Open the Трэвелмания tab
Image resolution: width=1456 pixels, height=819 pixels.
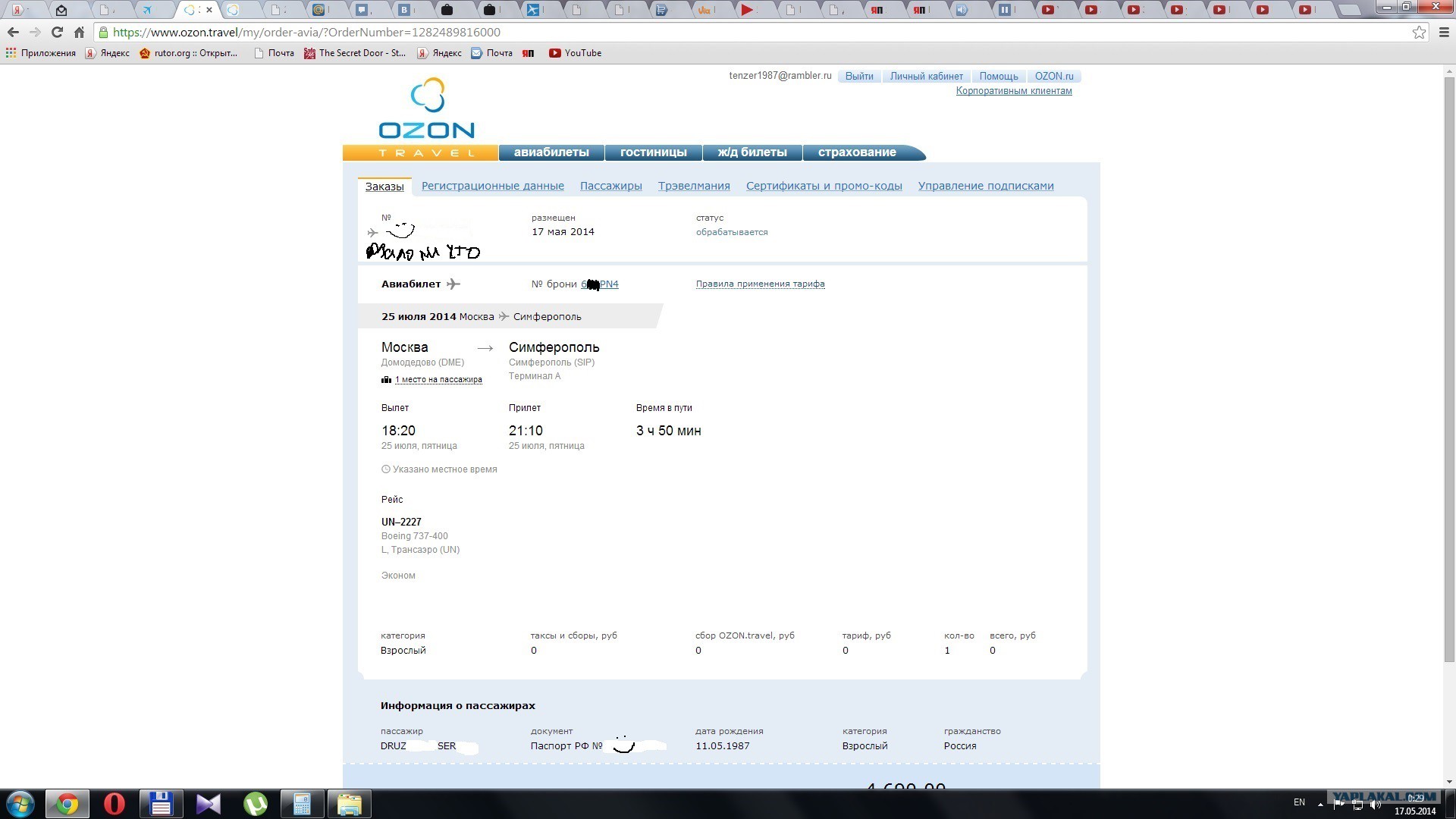tap(694, 187)
